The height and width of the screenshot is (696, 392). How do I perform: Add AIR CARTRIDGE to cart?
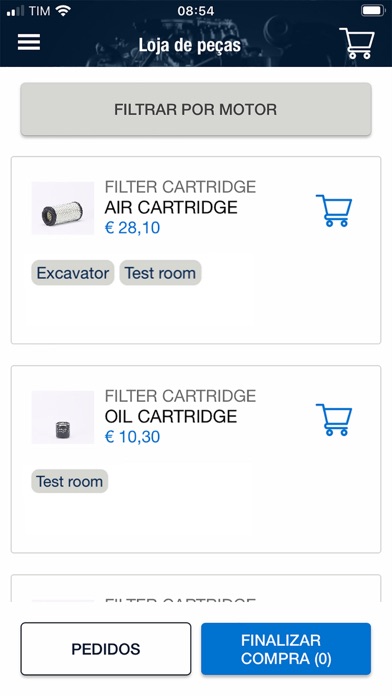334,210
